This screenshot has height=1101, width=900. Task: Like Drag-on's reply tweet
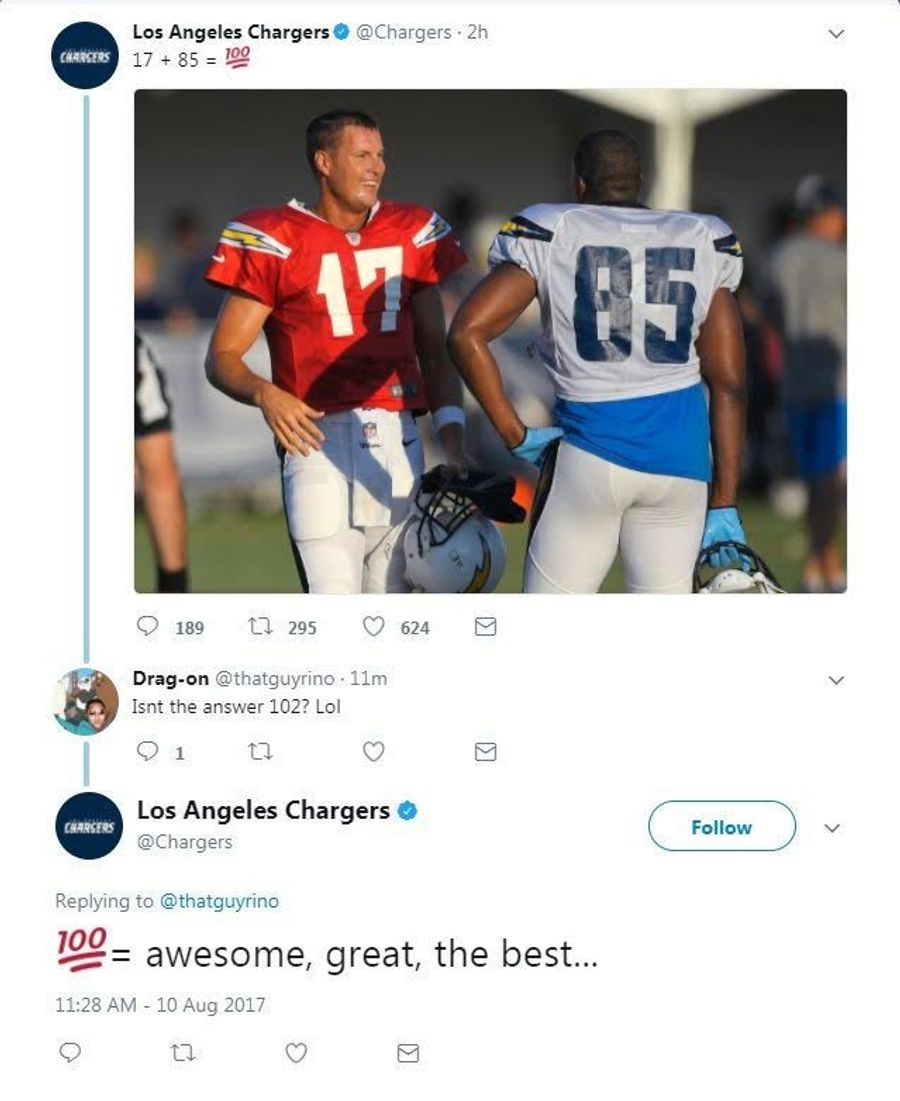point(373,752)
